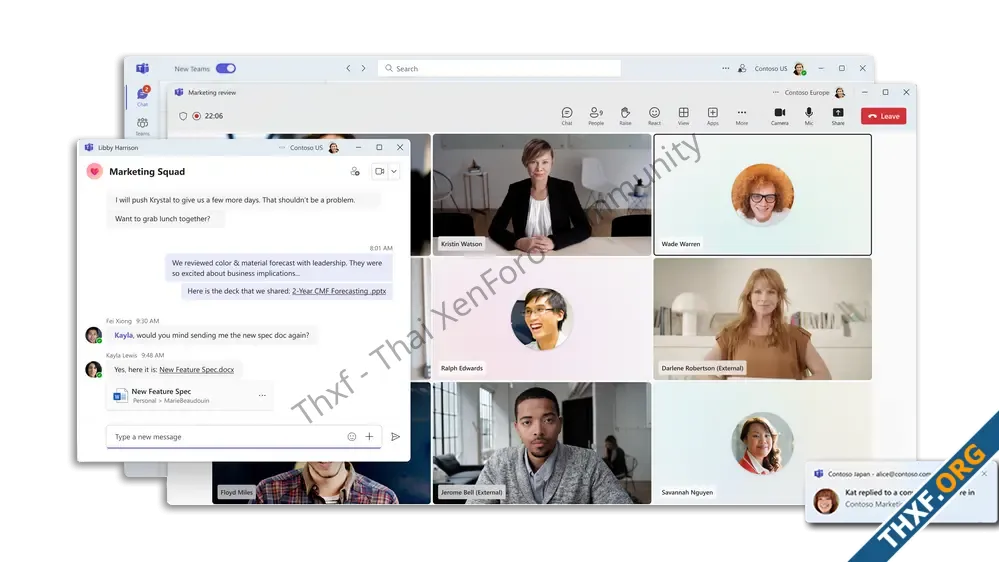Open chat window ellipsis menu

coord(282,147)
